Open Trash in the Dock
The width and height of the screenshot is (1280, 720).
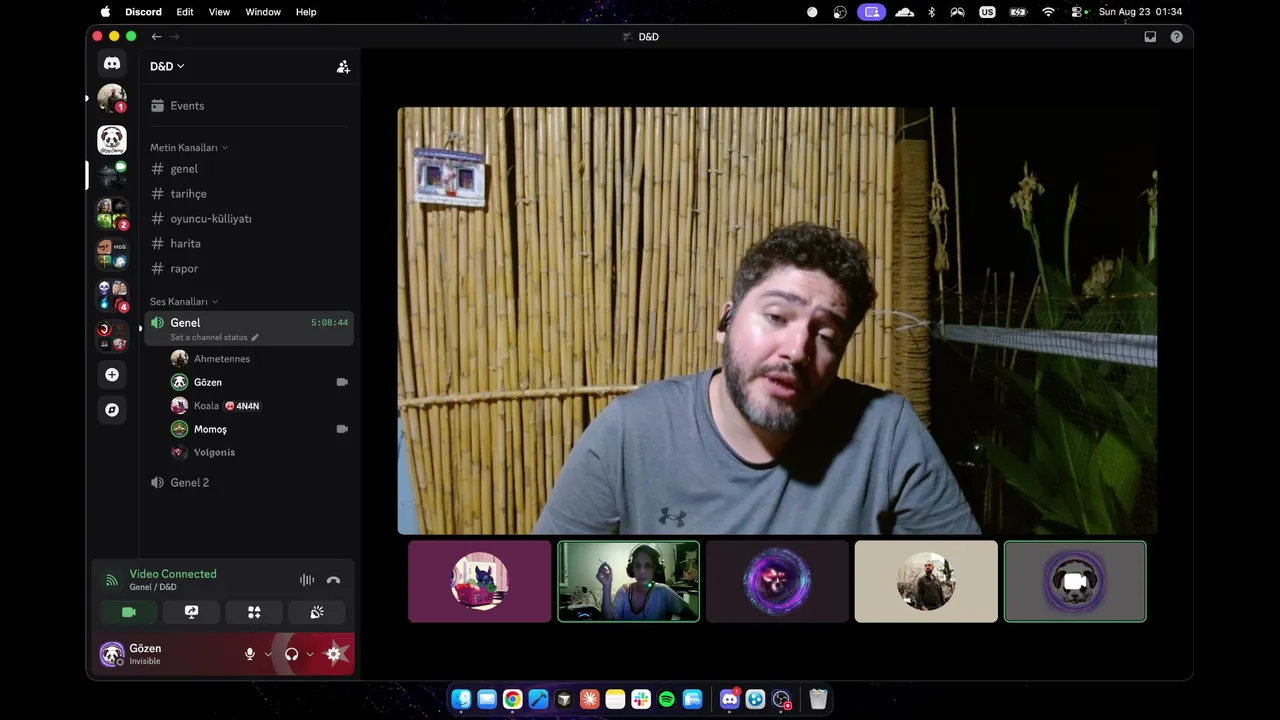(x=818, y=700)
